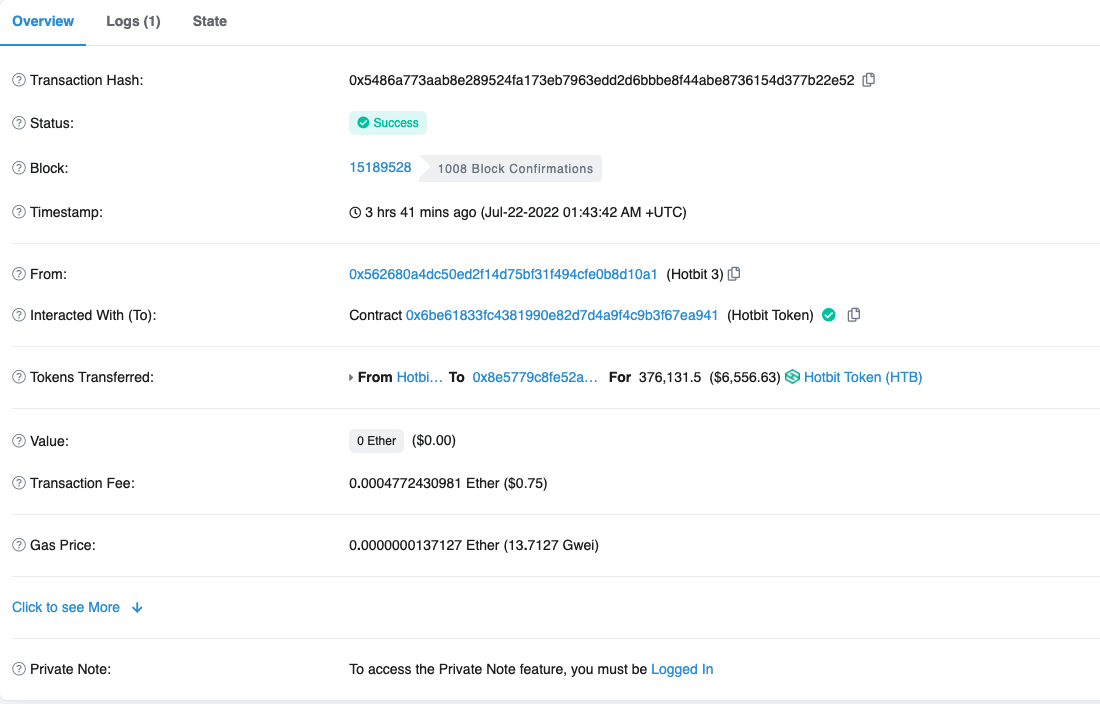Click help icon next to Gas Price

coord(19,545)
